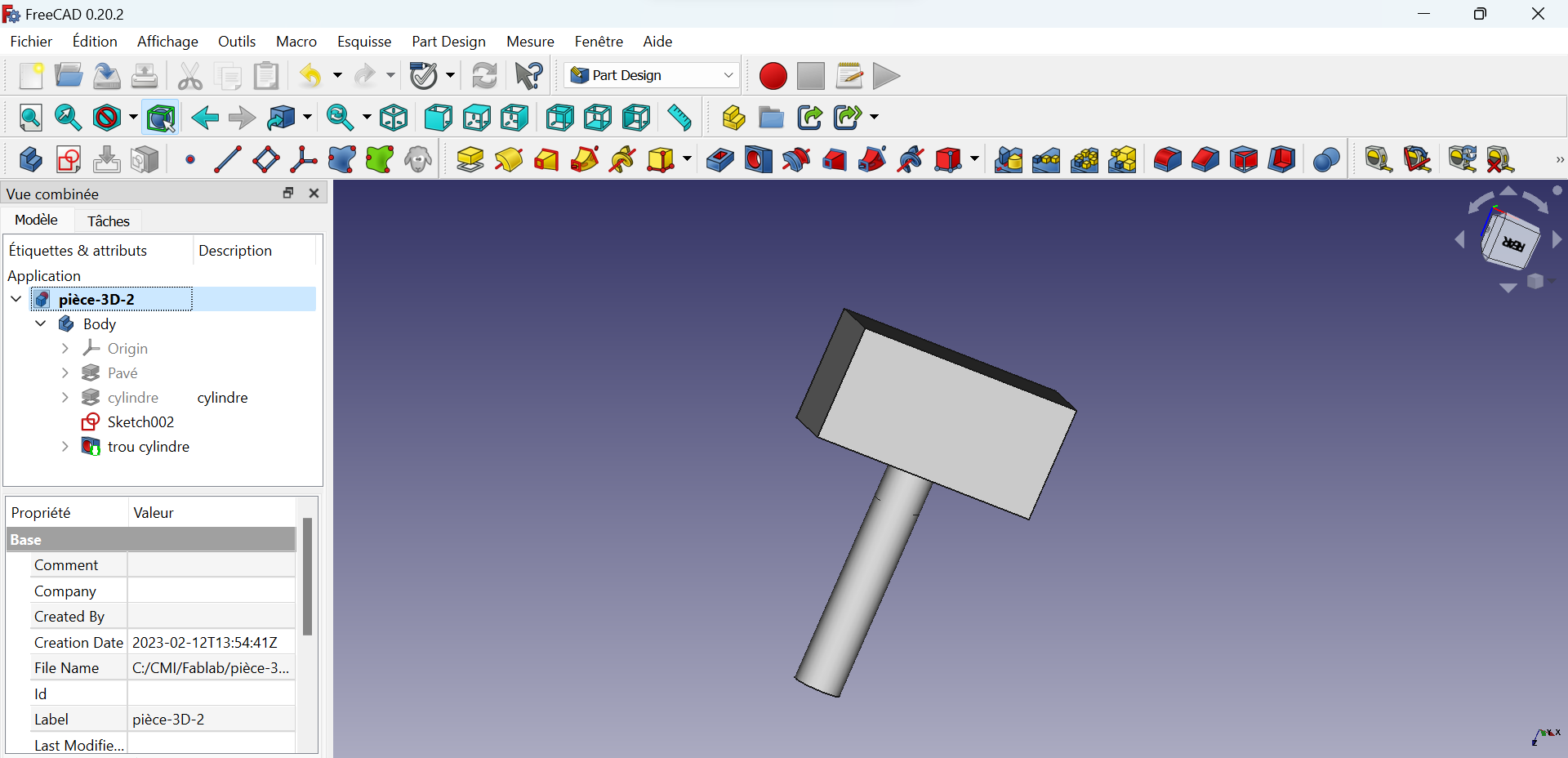Apply Chamfer tool
1568x758 pixels.
1205,160
